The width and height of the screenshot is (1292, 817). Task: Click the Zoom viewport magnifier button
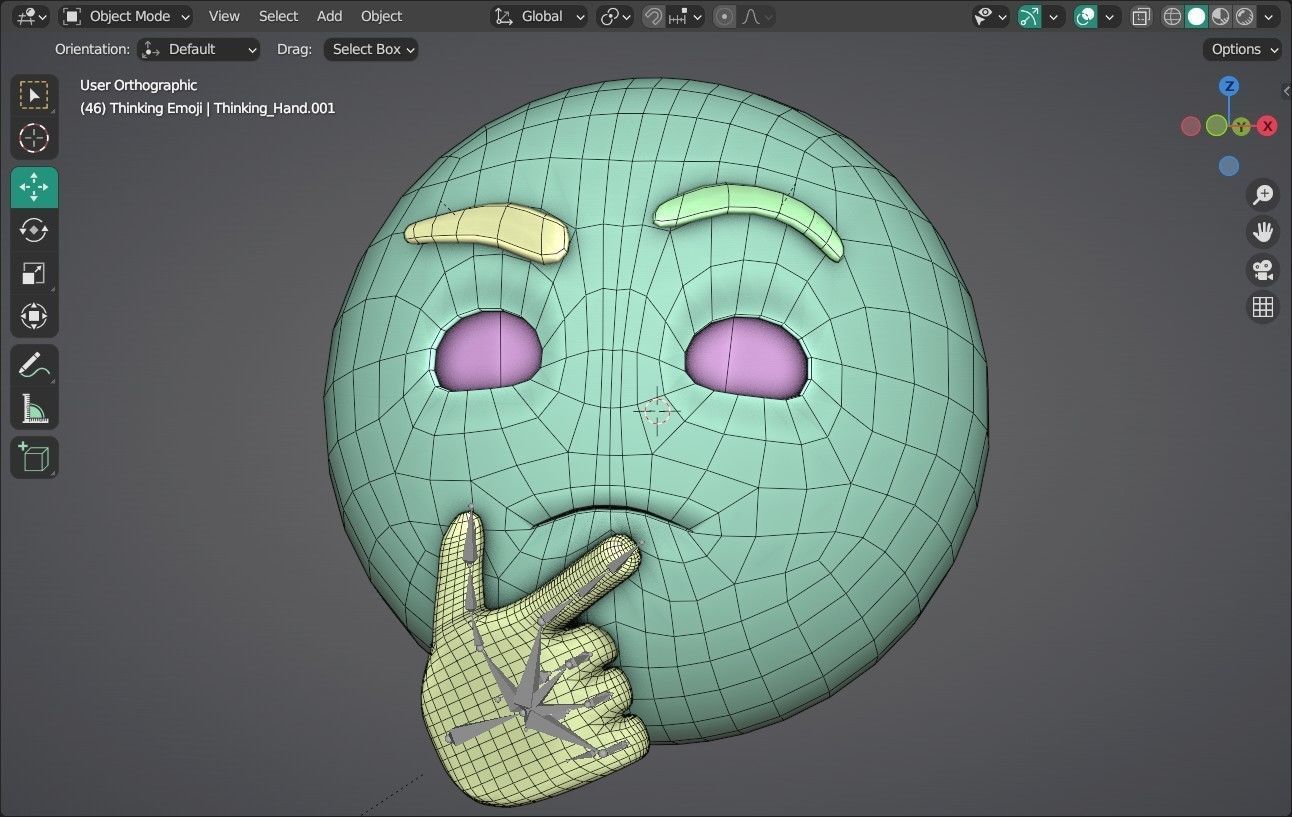1263,194
